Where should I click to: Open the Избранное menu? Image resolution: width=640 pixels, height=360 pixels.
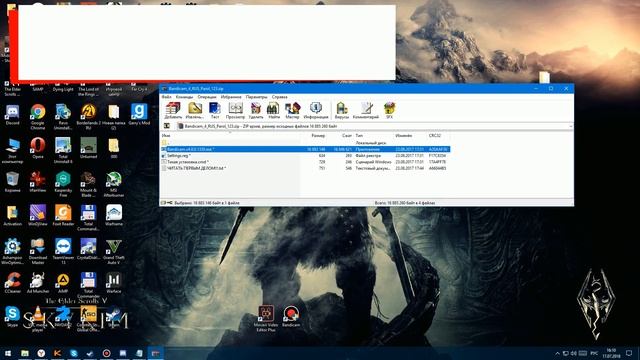coord(231,97)
